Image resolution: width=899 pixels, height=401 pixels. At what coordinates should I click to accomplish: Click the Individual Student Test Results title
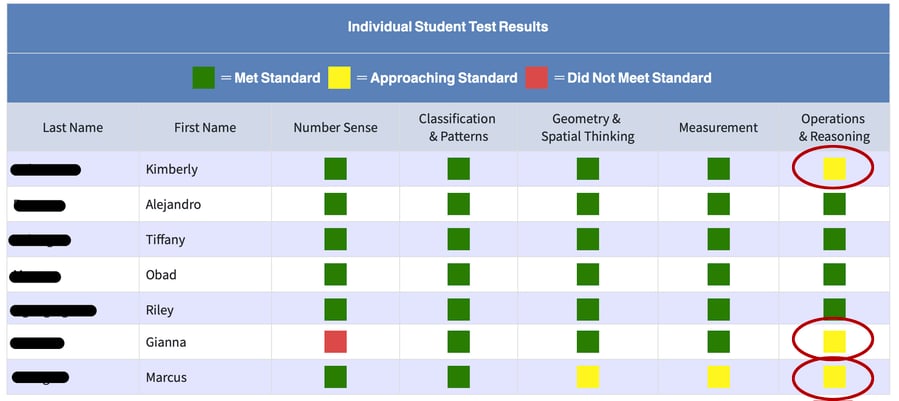[448, 27]
